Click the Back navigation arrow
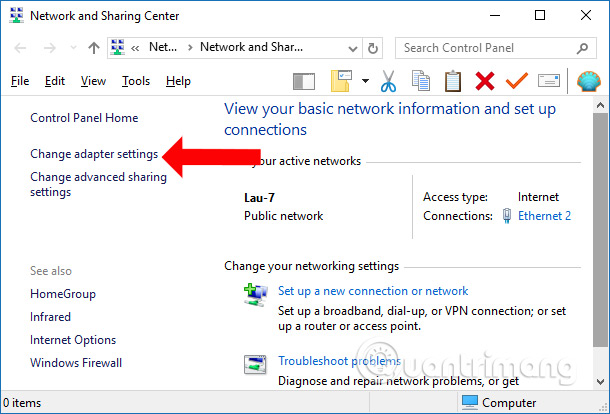 20,48
